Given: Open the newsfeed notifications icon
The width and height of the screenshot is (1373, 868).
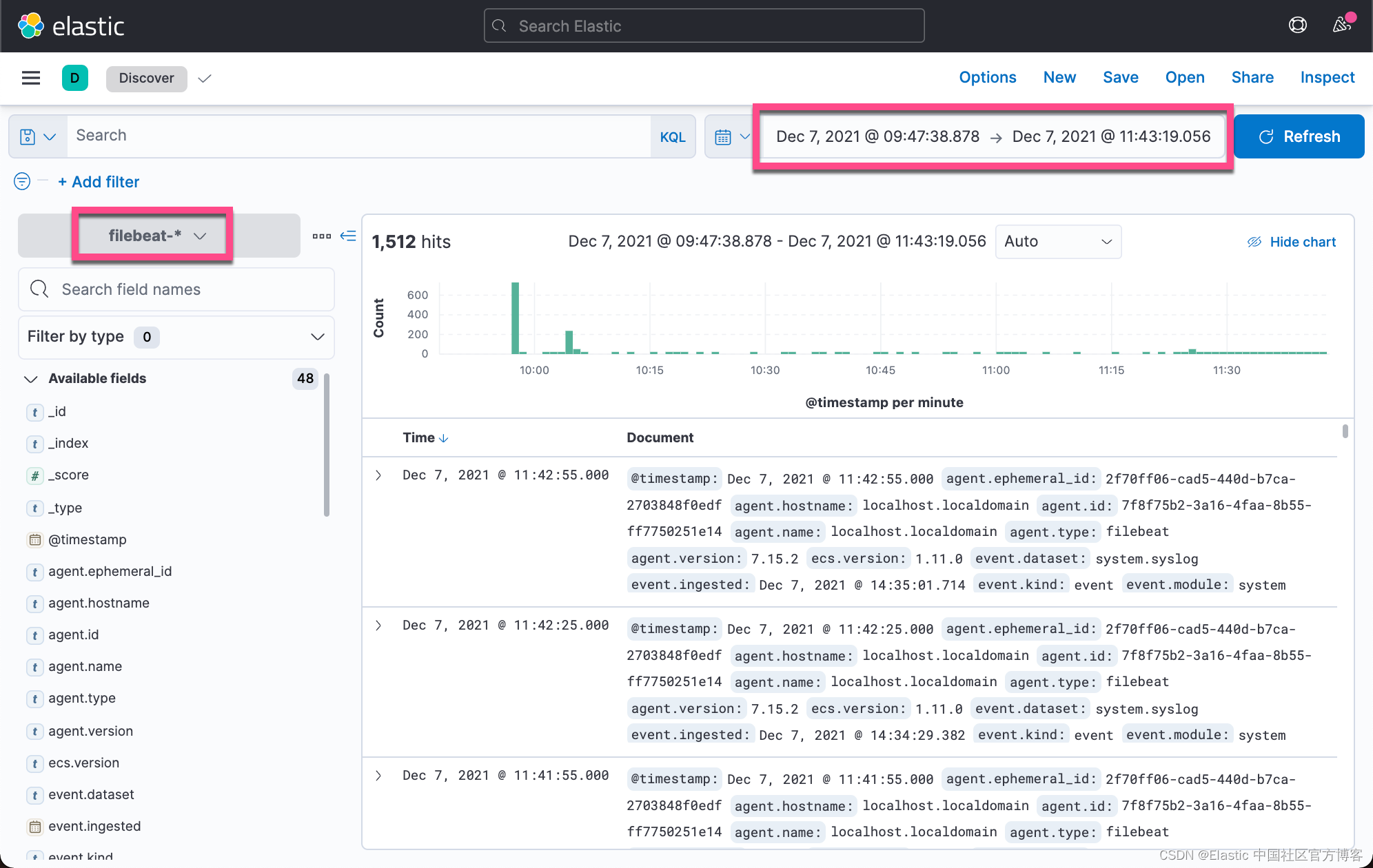Looking at the screenshot, I should tap(1341, 25).
